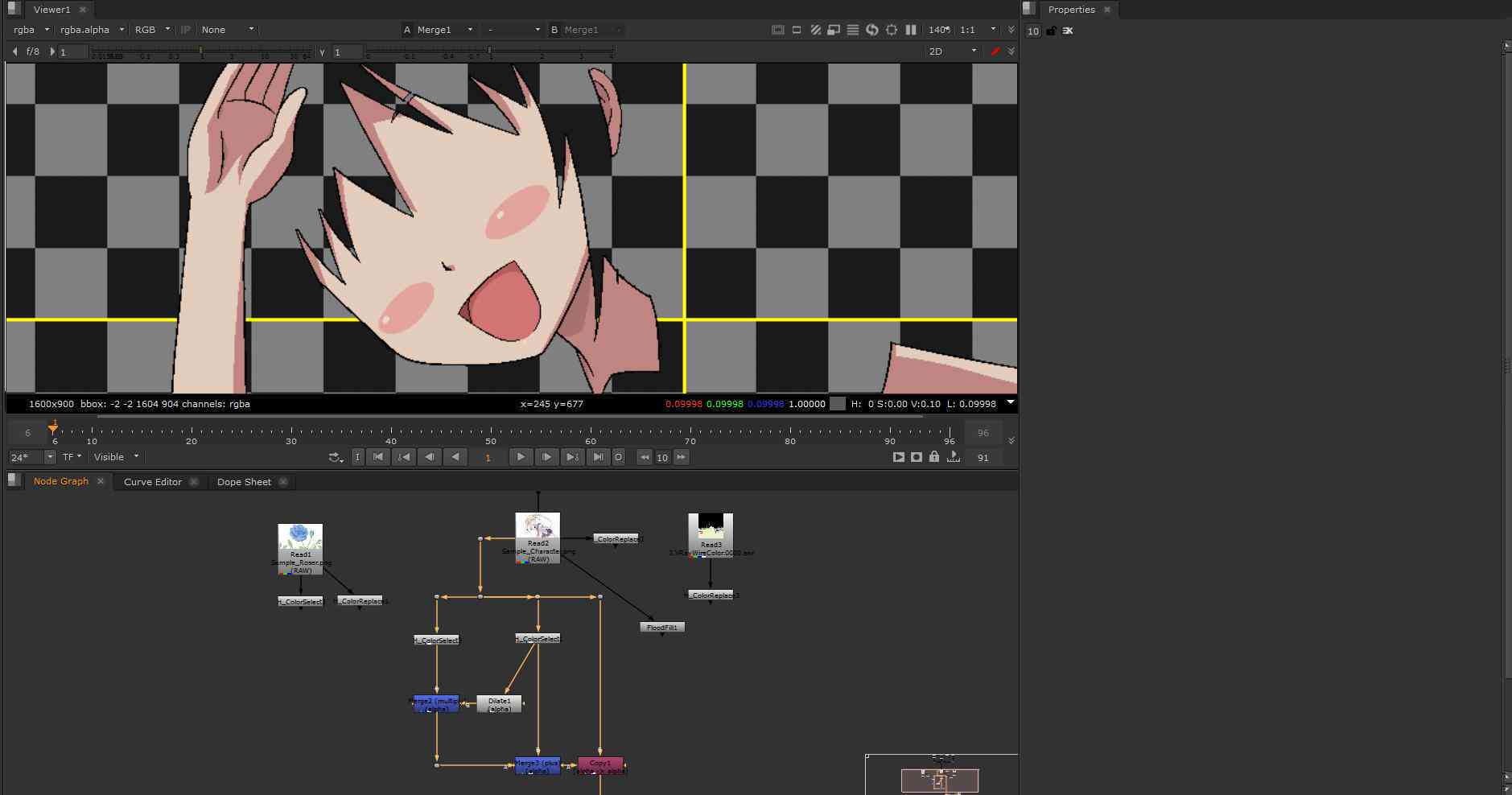This screenshot has width=1512, height=795.
Task: Collapse the top viewer toolbar with the double chevron
Action: click(1011, 30)
